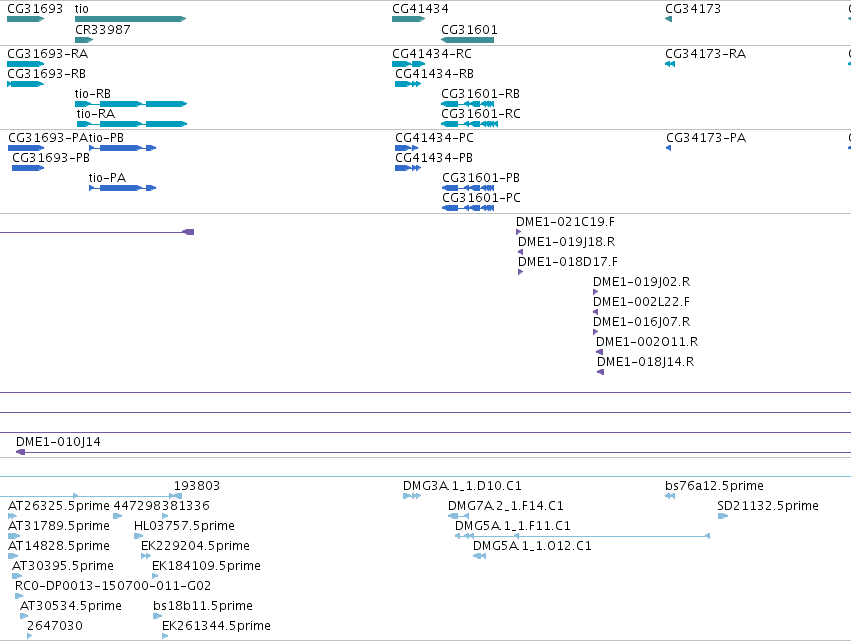Select EST HL03757.5prime
851x641 pixels.
(138, 536)
